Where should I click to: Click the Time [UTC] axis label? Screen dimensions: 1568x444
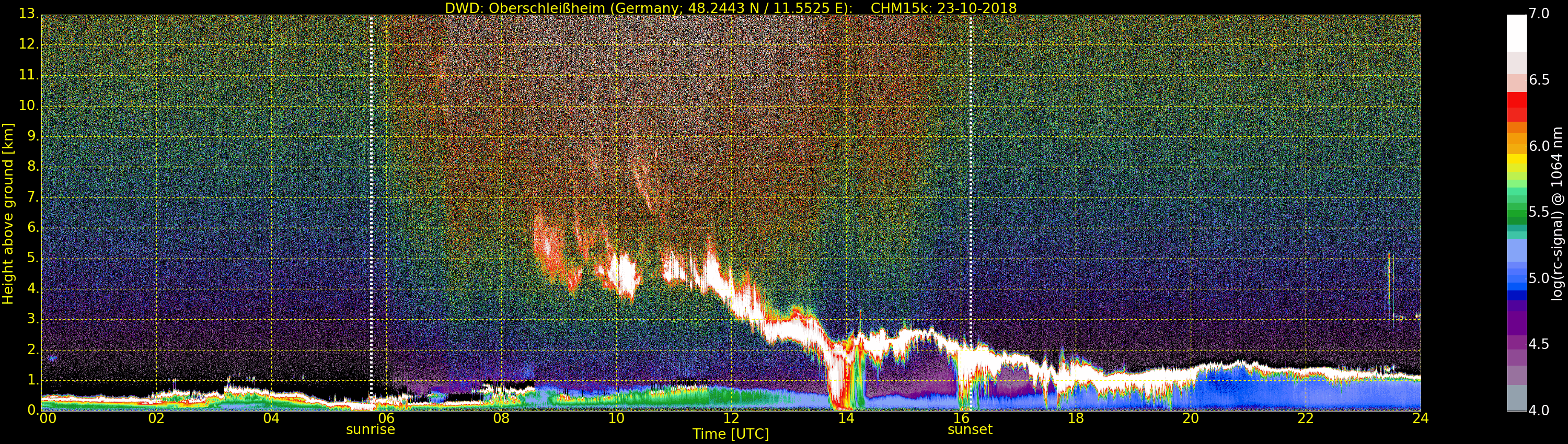point(731,434)
